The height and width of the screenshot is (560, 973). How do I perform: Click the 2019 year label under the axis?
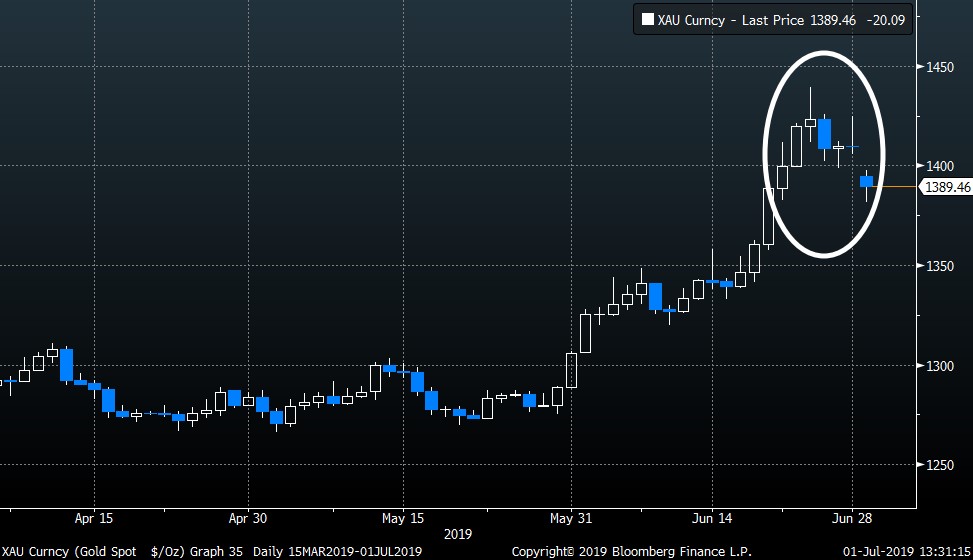click(458, 534)
